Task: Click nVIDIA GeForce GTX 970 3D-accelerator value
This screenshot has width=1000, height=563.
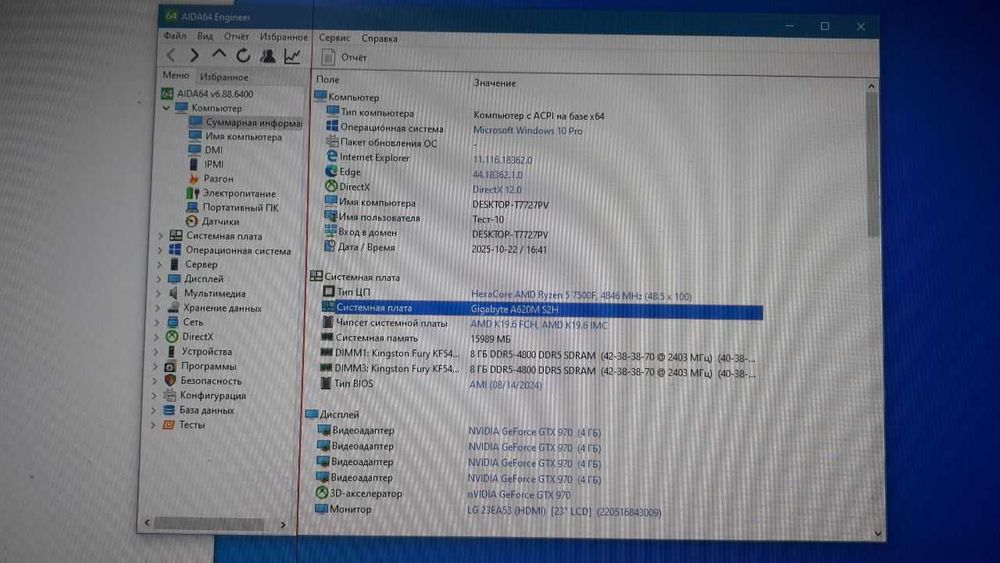Action: point(518,495)
